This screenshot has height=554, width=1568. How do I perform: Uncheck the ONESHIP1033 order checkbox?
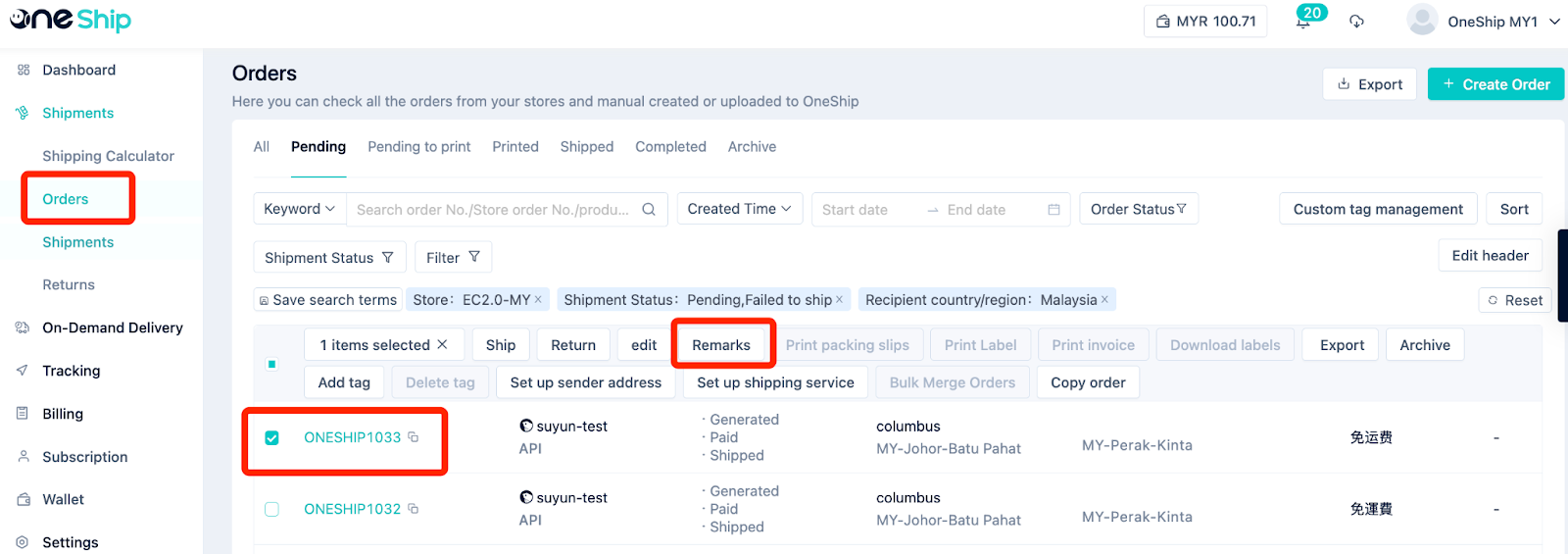(x=272, y=437)
